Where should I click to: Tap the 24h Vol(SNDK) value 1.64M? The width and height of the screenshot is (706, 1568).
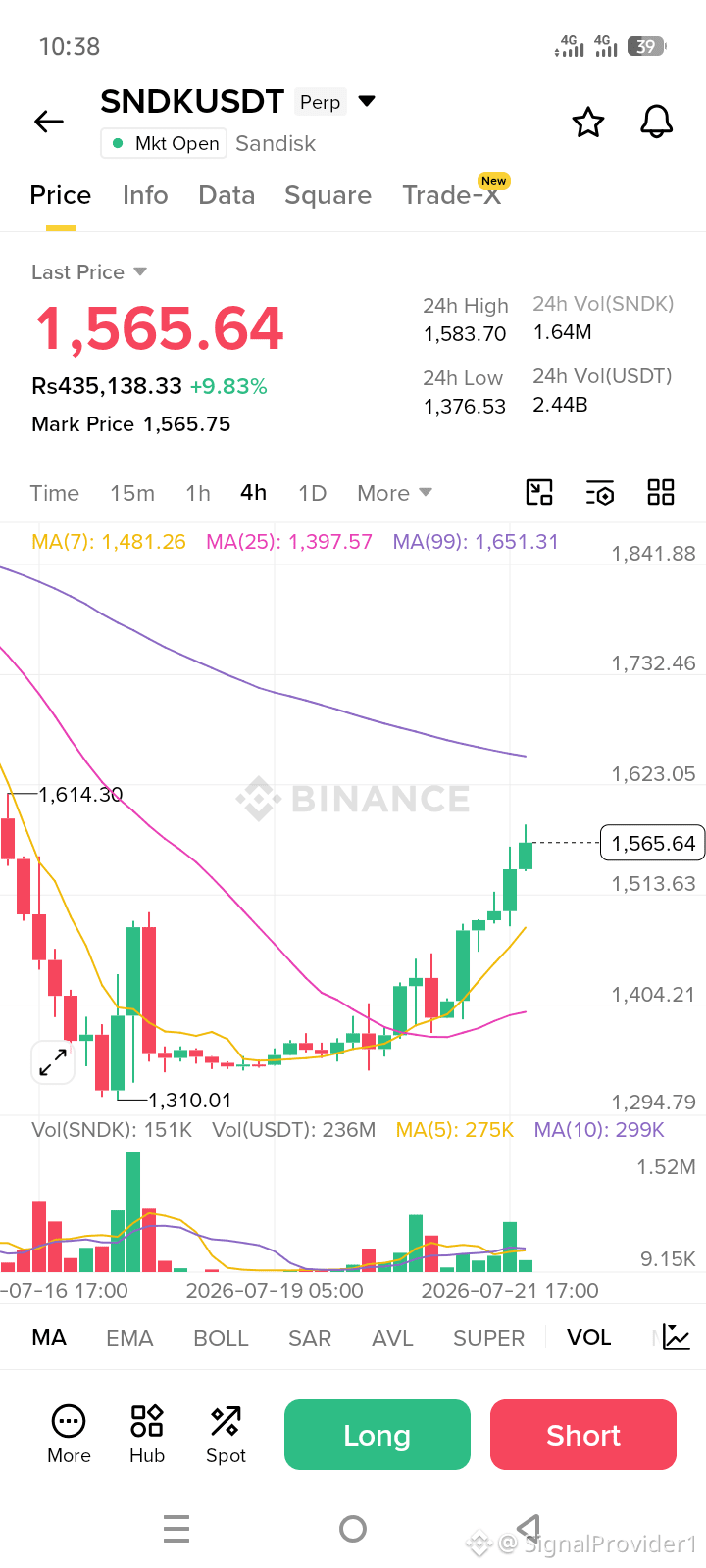point(563,332)
